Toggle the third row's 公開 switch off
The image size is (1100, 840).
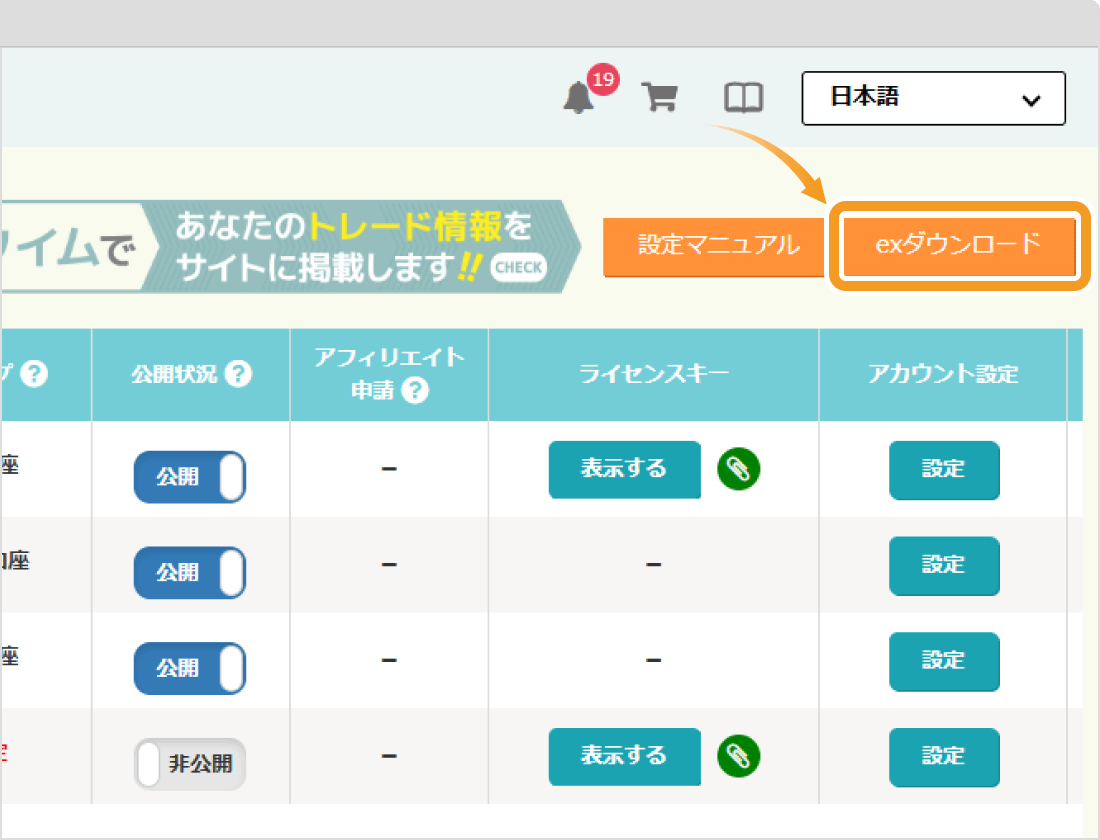point(190,668)
